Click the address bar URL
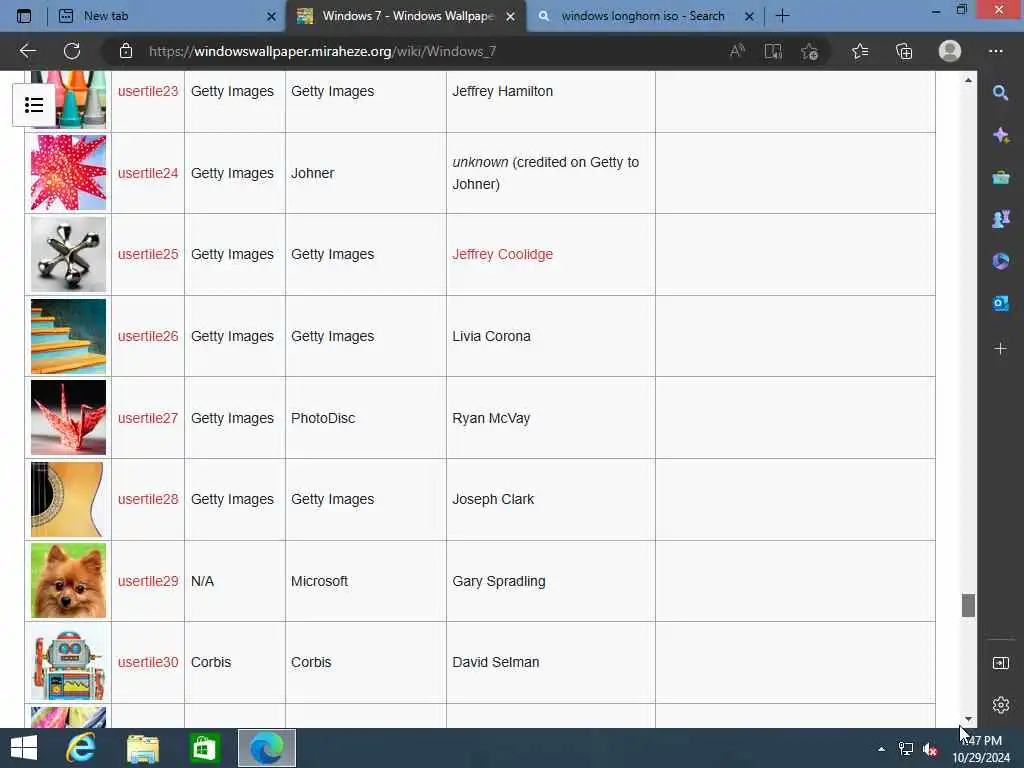Viewport: 1024px width, 768px height. click(x=323, y=51)
